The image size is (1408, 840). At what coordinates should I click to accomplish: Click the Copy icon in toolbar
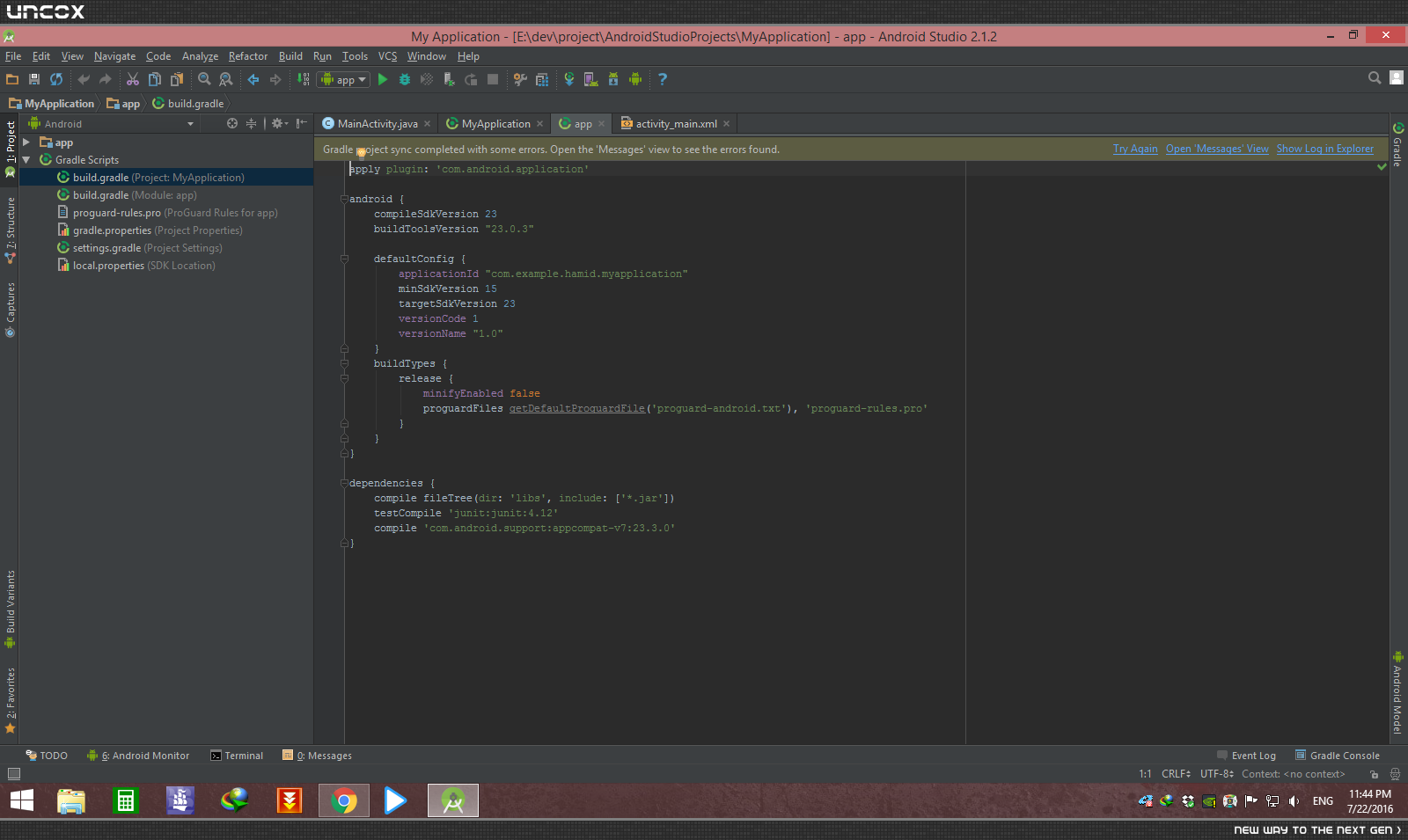click(x=155, y=79)
